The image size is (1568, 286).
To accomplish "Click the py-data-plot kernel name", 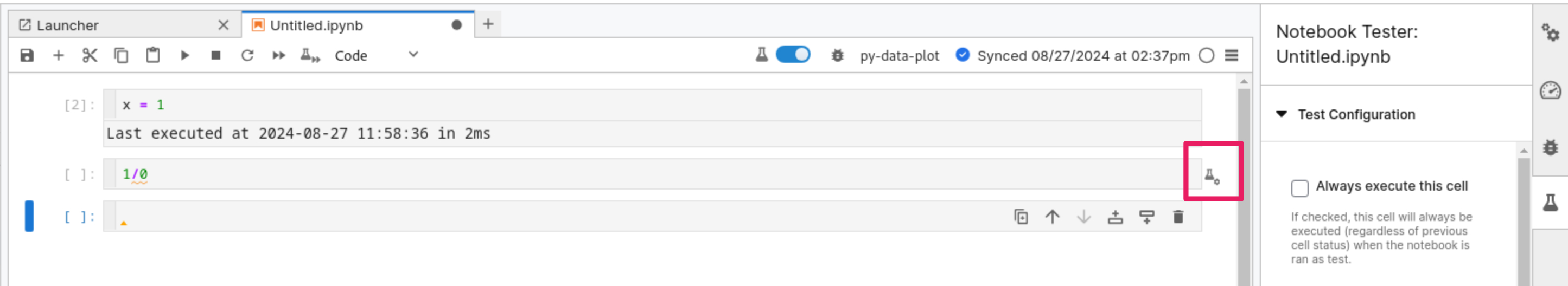I will coord(899,56).
